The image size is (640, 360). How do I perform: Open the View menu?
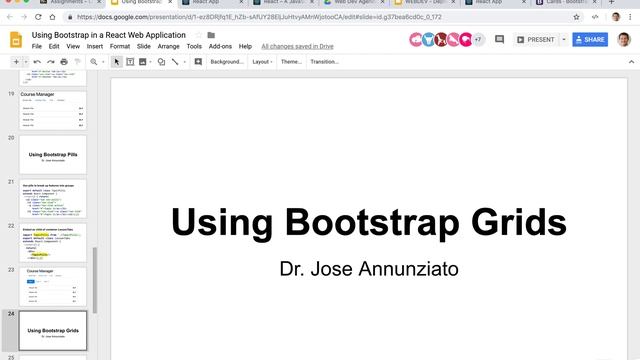pyautogui.click(x=73, y=47)
